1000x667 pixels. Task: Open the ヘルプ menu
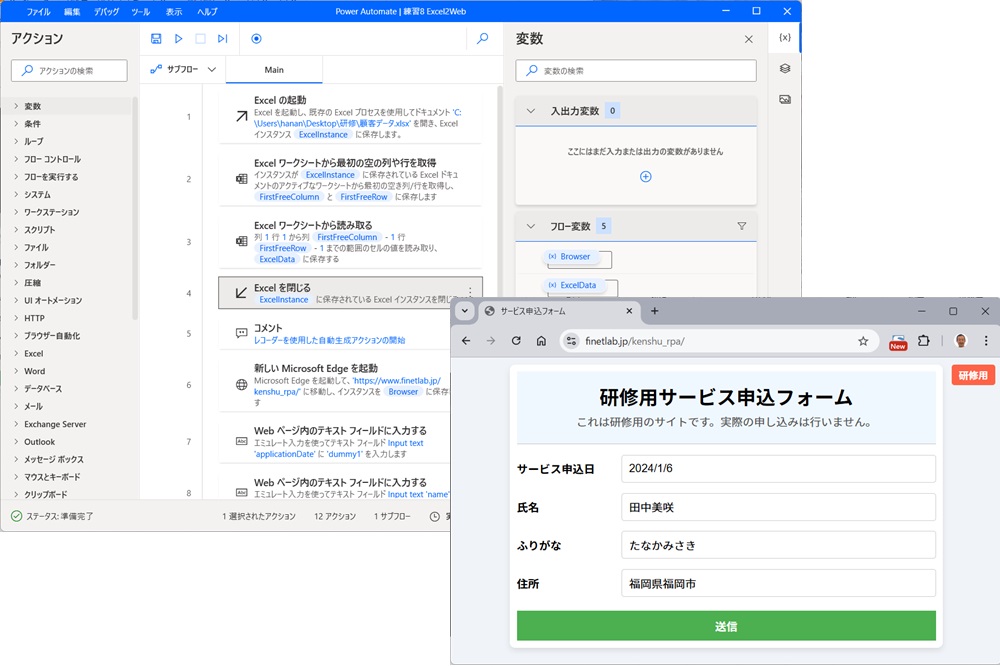coord(207,11)
